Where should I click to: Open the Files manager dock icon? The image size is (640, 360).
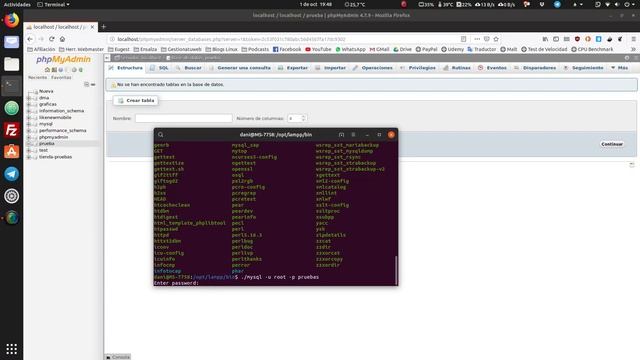pyautogui.click(x=11, y=64)
